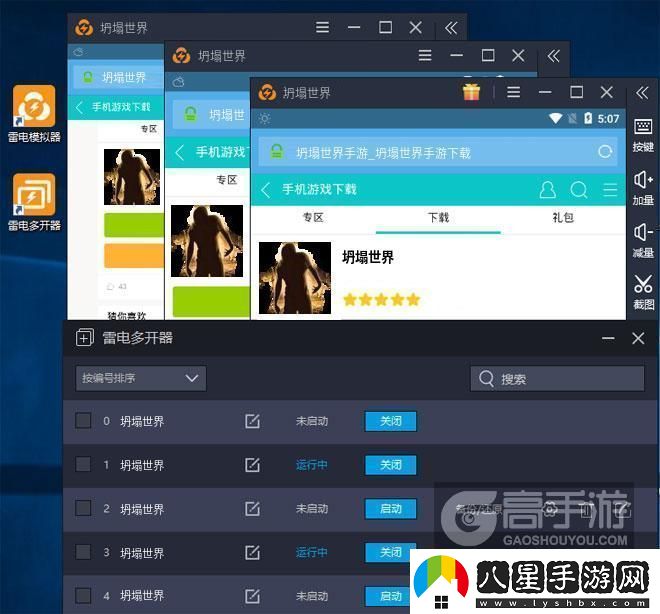Open the search magnifier icon in teal header
Screen dimensions: 660x614
click(579, 190)
